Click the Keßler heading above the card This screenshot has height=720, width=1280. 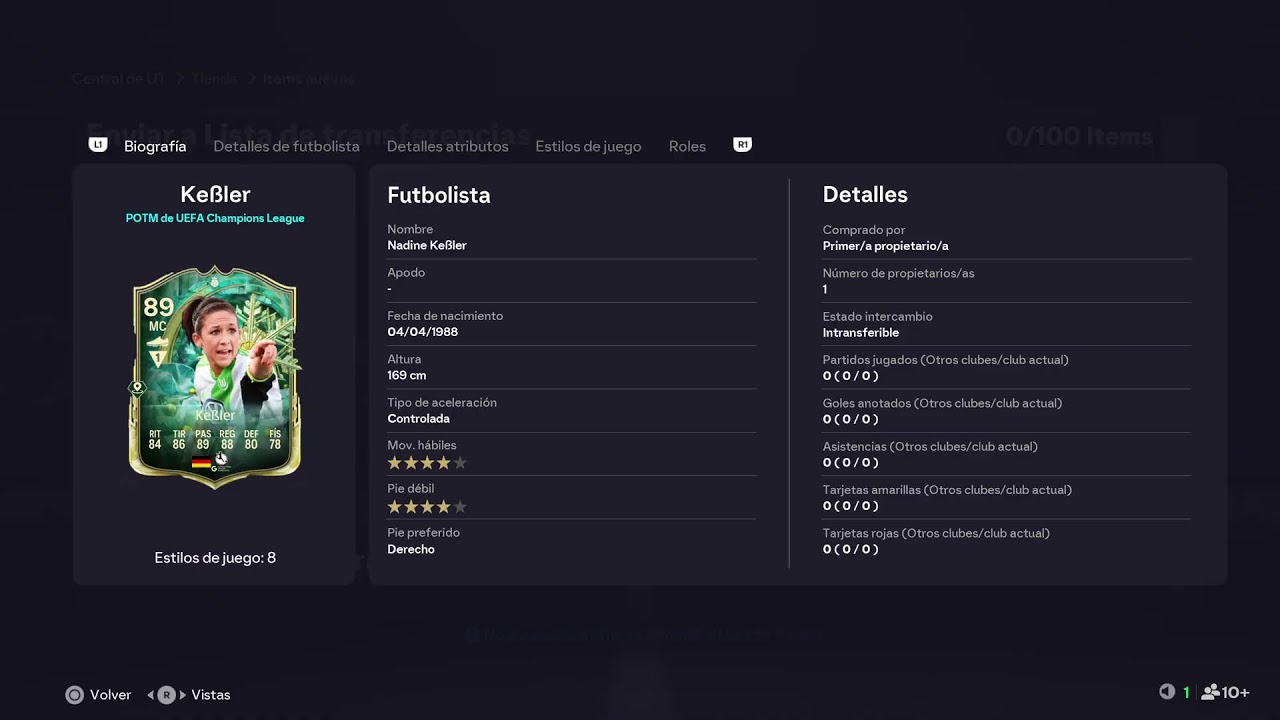coord(215,194)
